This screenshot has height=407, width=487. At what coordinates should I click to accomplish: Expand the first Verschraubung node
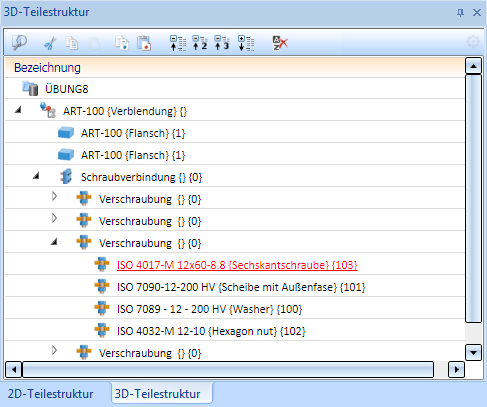tap(54, 196)
